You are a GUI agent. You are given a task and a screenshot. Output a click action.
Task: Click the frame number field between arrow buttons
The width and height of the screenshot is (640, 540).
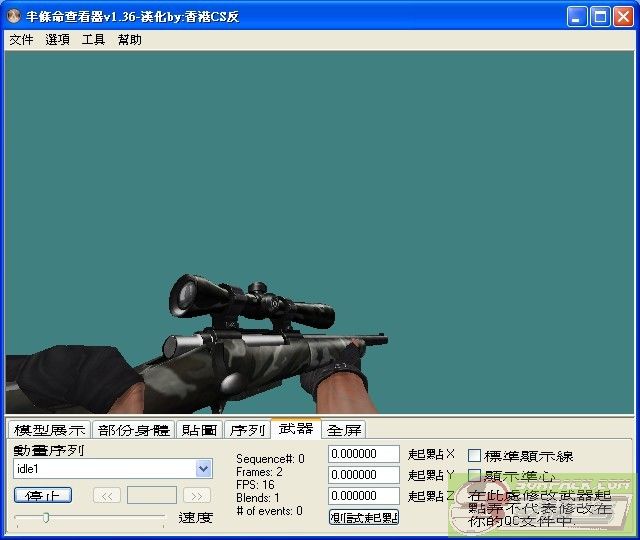pos(152,495)
